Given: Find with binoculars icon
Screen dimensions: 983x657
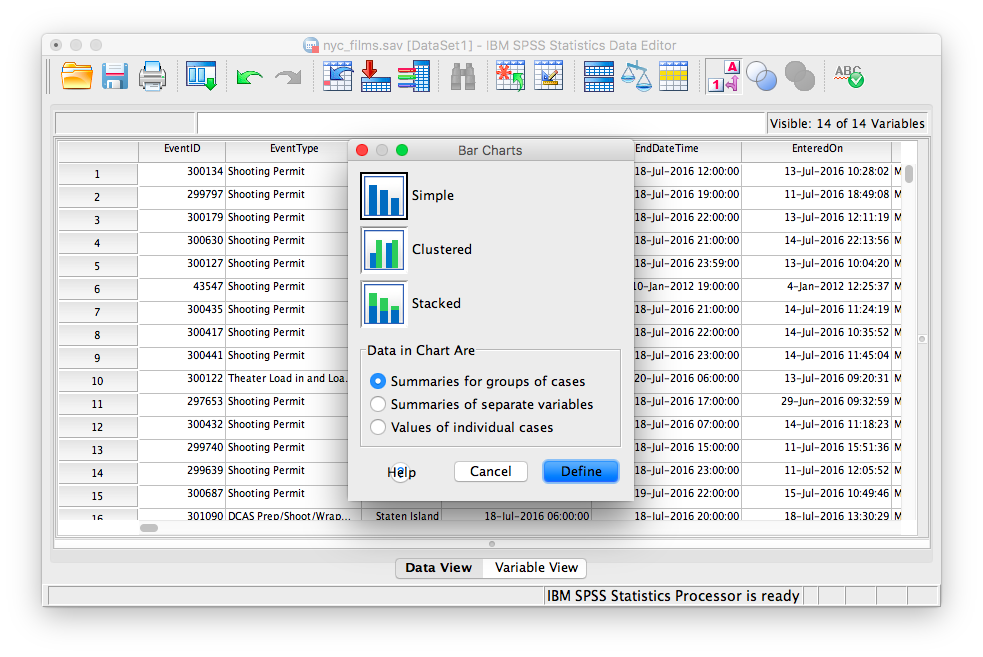Looking at the screenshot, I should click(463, 76).
